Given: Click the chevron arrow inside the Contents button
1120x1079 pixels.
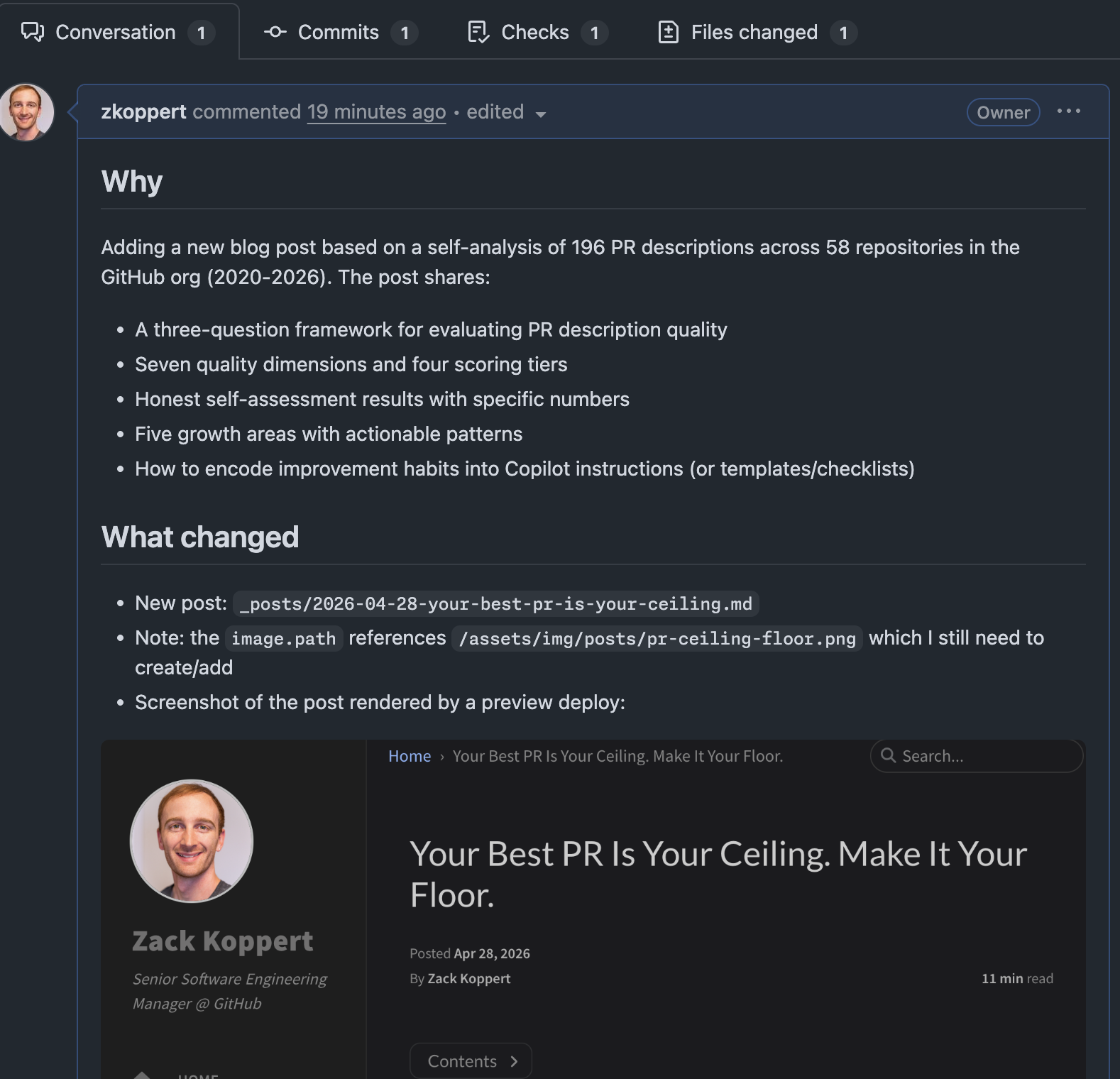Looking at the screenshot, I should tap(515, 1061).
